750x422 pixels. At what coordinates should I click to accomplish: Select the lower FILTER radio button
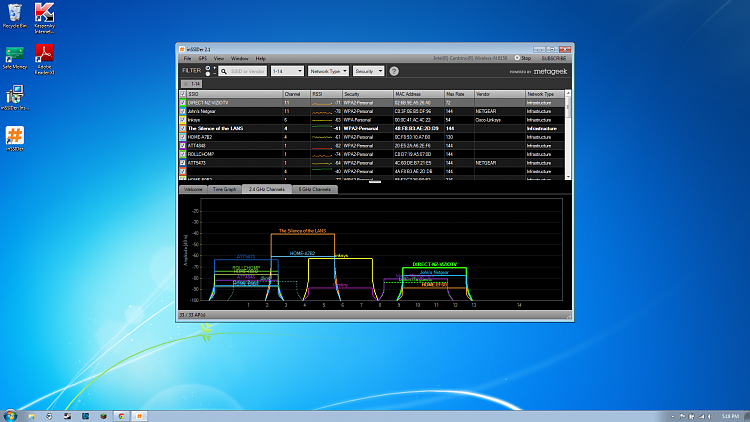click(208, 74)
